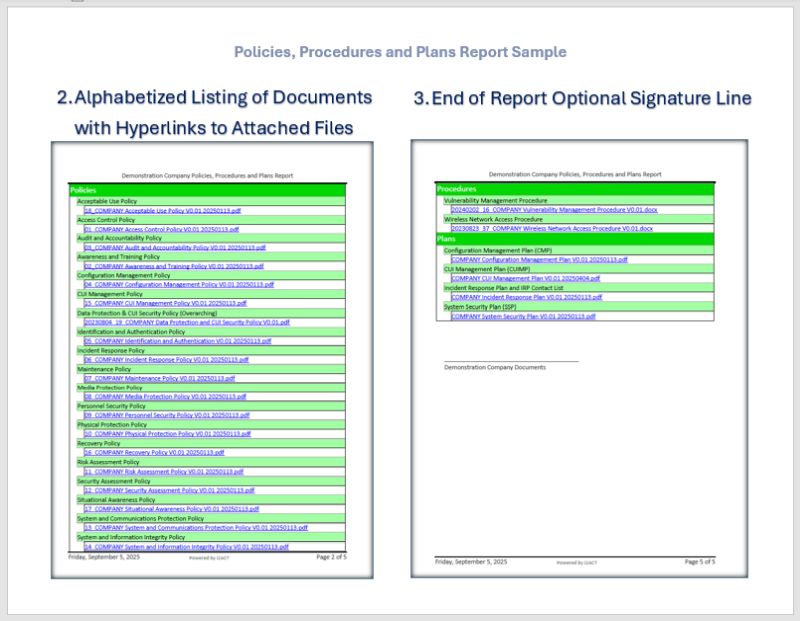800x621 pixels.
Task: Select the 'Wireless Network Access Procedure' row label
Action: 493,219
